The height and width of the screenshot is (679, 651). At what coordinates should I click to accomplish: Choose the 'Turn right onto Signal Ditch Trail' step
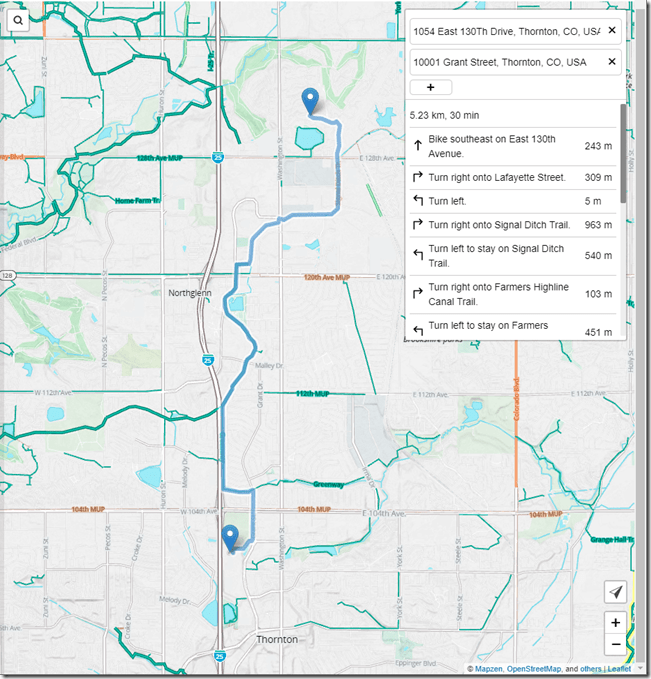tap(505, 225)
